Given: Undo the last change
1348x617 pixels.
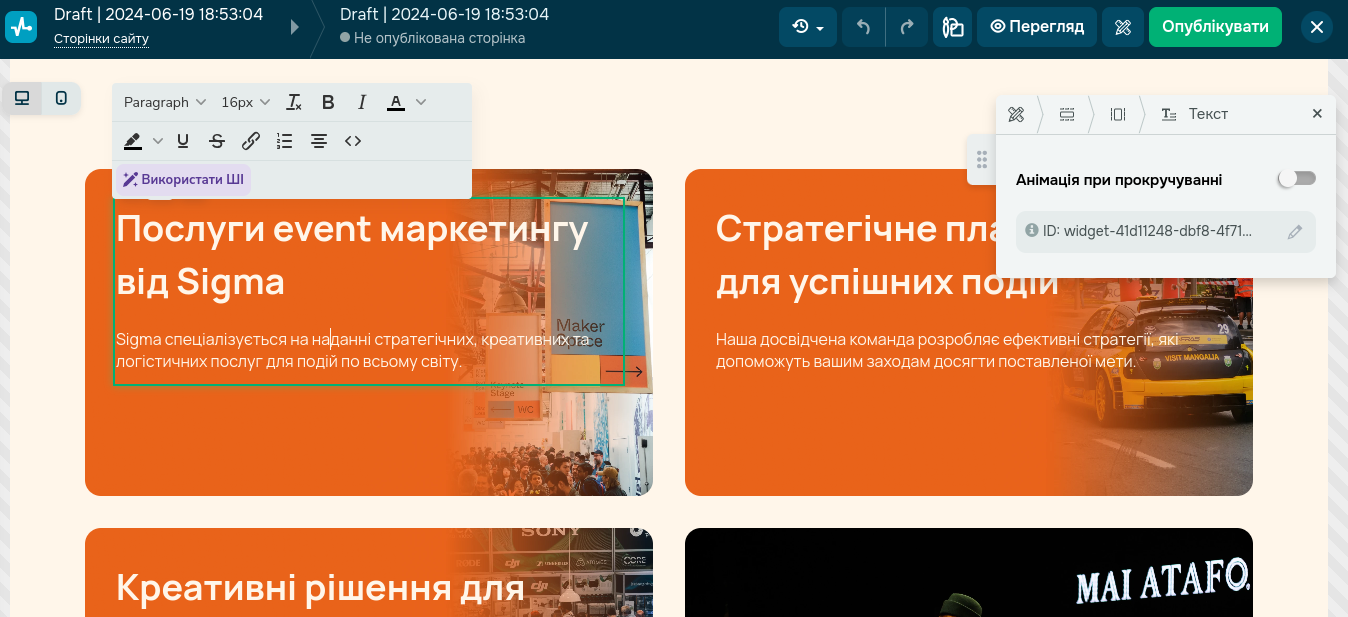Looking at the screenshot, I should 862,27.
